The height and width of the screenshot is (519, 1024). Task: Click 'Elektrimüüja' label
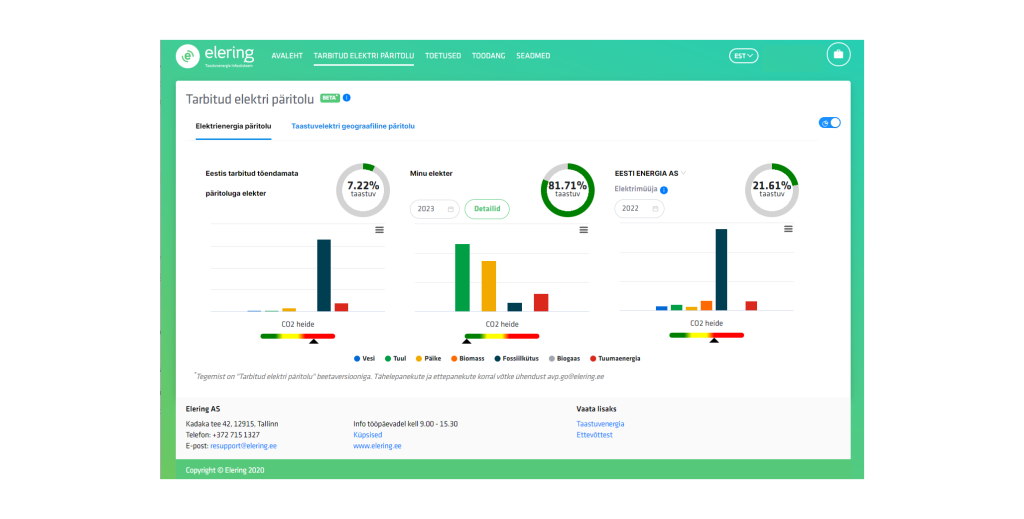click(x=635, y=189)
